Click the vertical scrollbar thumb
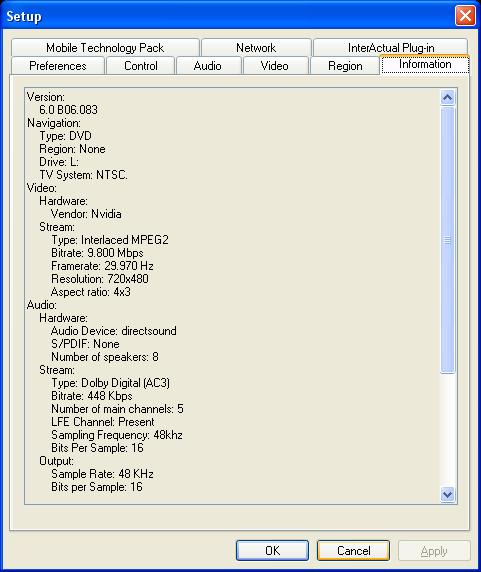481x572 pixels. click(447, 240)
